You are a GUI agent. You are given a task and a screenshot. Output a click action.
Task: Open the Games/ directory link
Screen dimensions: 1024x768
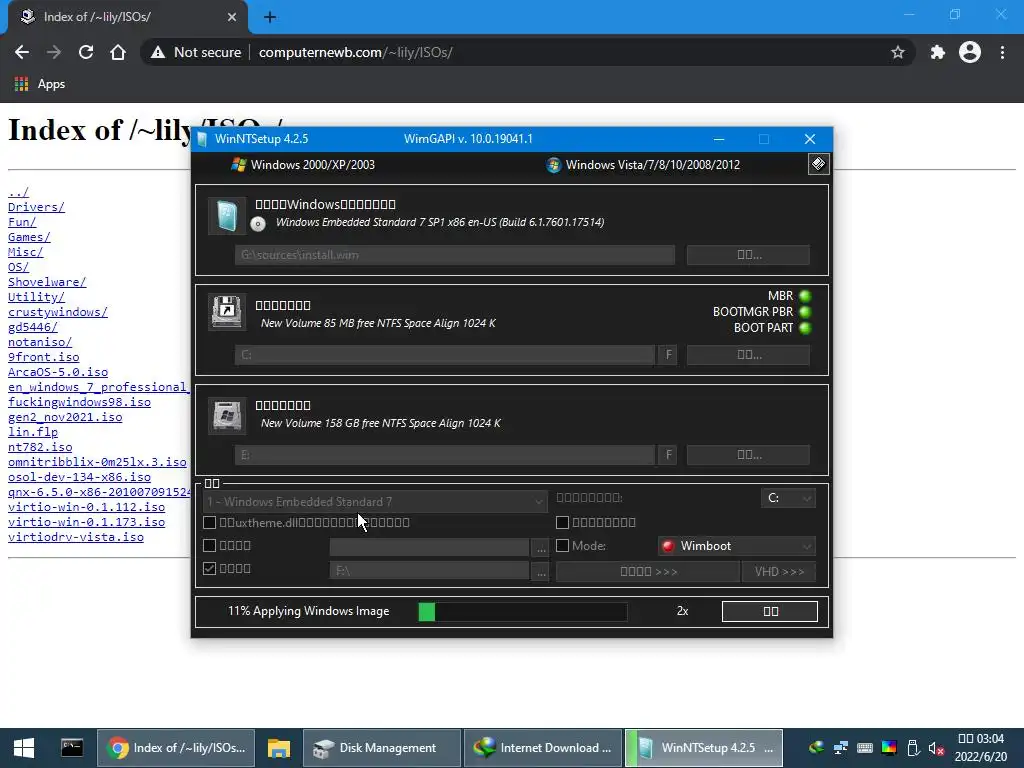pos(29,237)
